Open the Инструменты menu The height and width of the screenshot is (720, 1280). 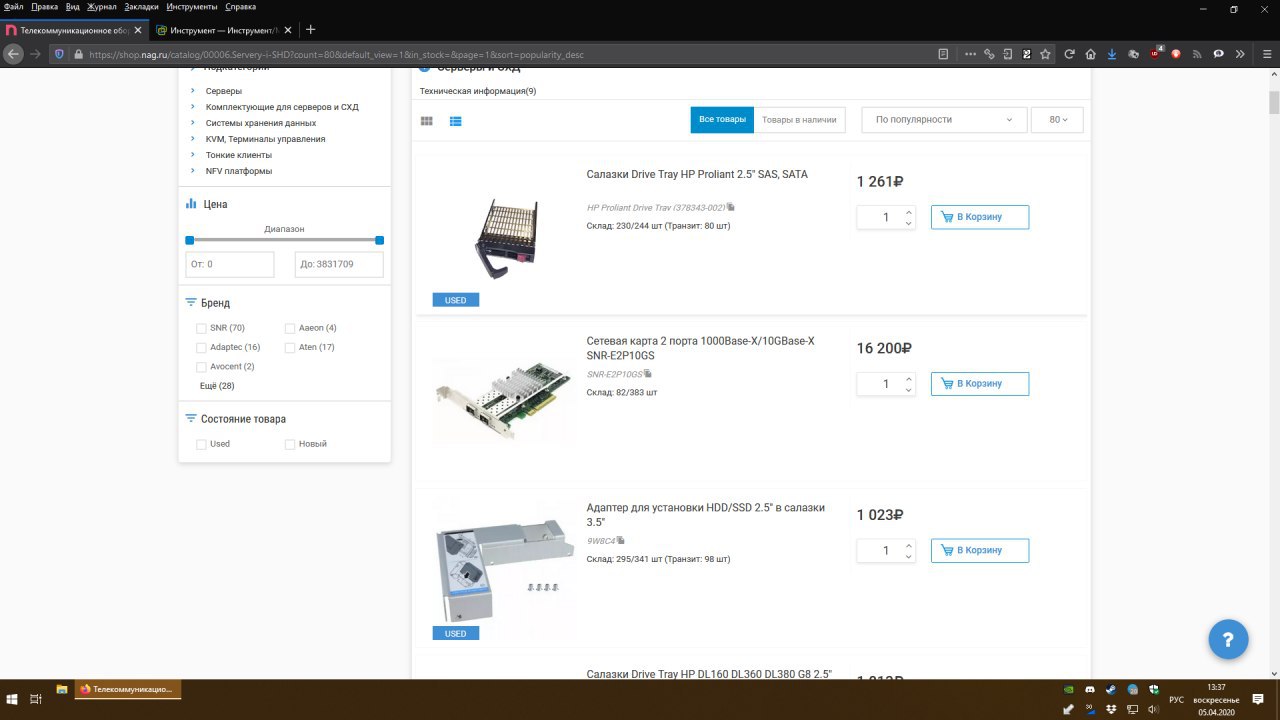click(x=193, y=7)
